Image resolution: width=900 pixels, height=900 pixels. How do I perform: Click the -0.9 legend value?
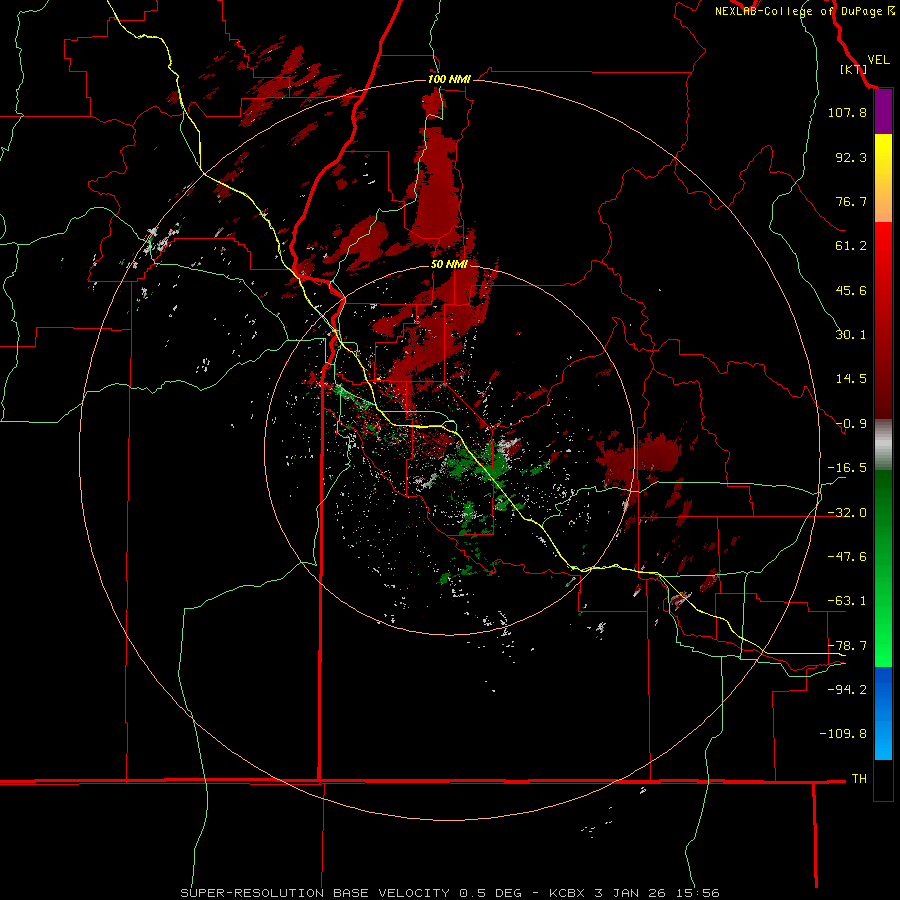click(851, 424)
